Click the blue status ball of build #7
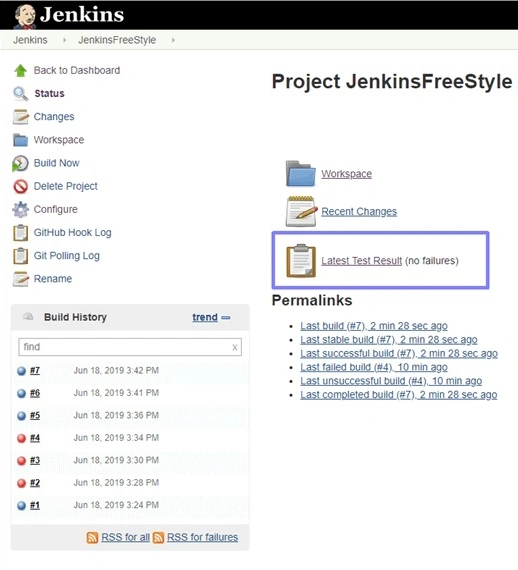This screenshot has width=518, height=570. click(x=21, y=371)
